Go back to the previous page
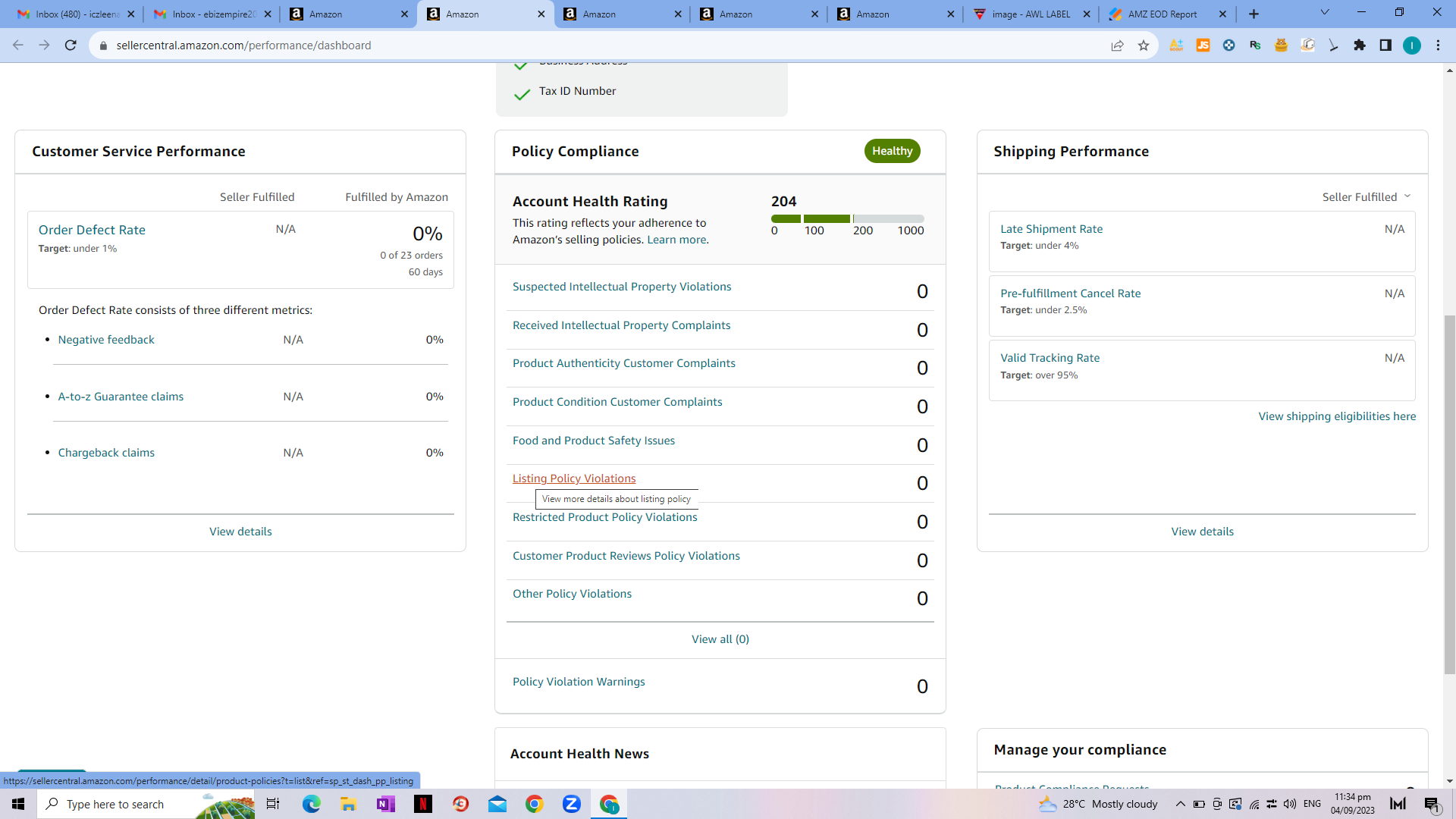This screenshot has width=1456, height=819. [x=18, y=45]
